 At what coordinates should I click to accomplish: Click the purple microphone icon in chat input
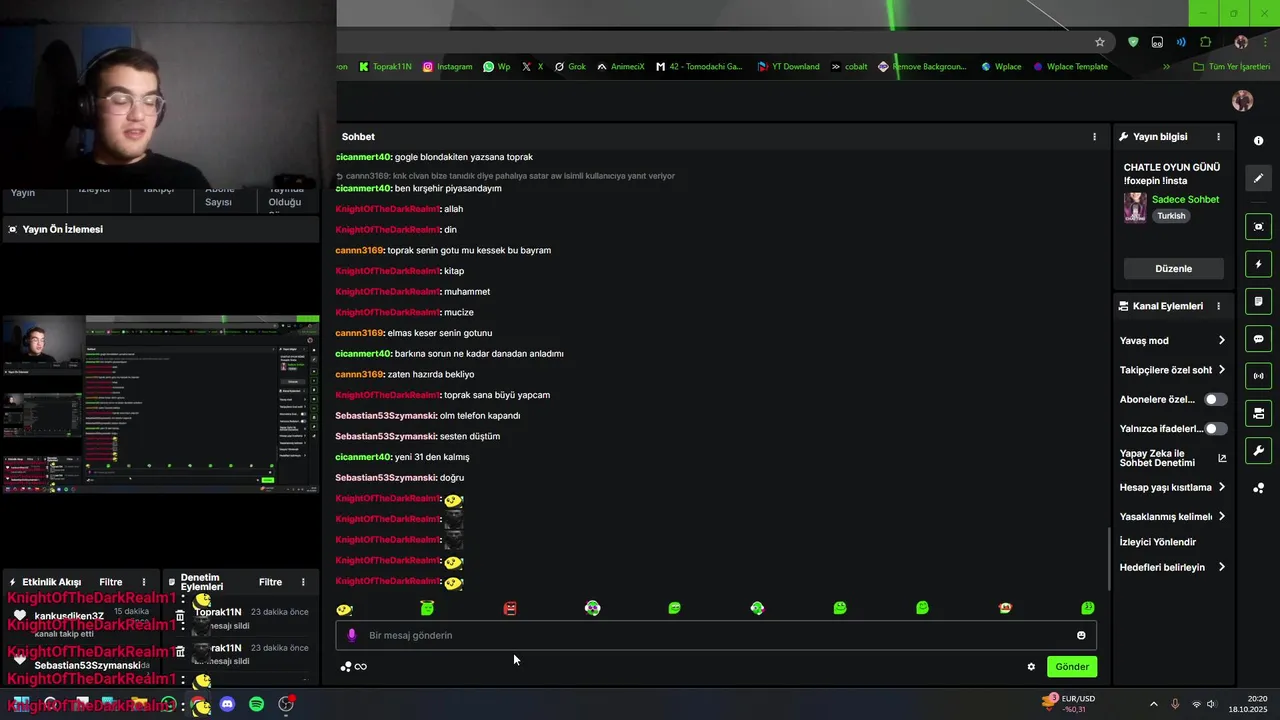tap(351, 635)
